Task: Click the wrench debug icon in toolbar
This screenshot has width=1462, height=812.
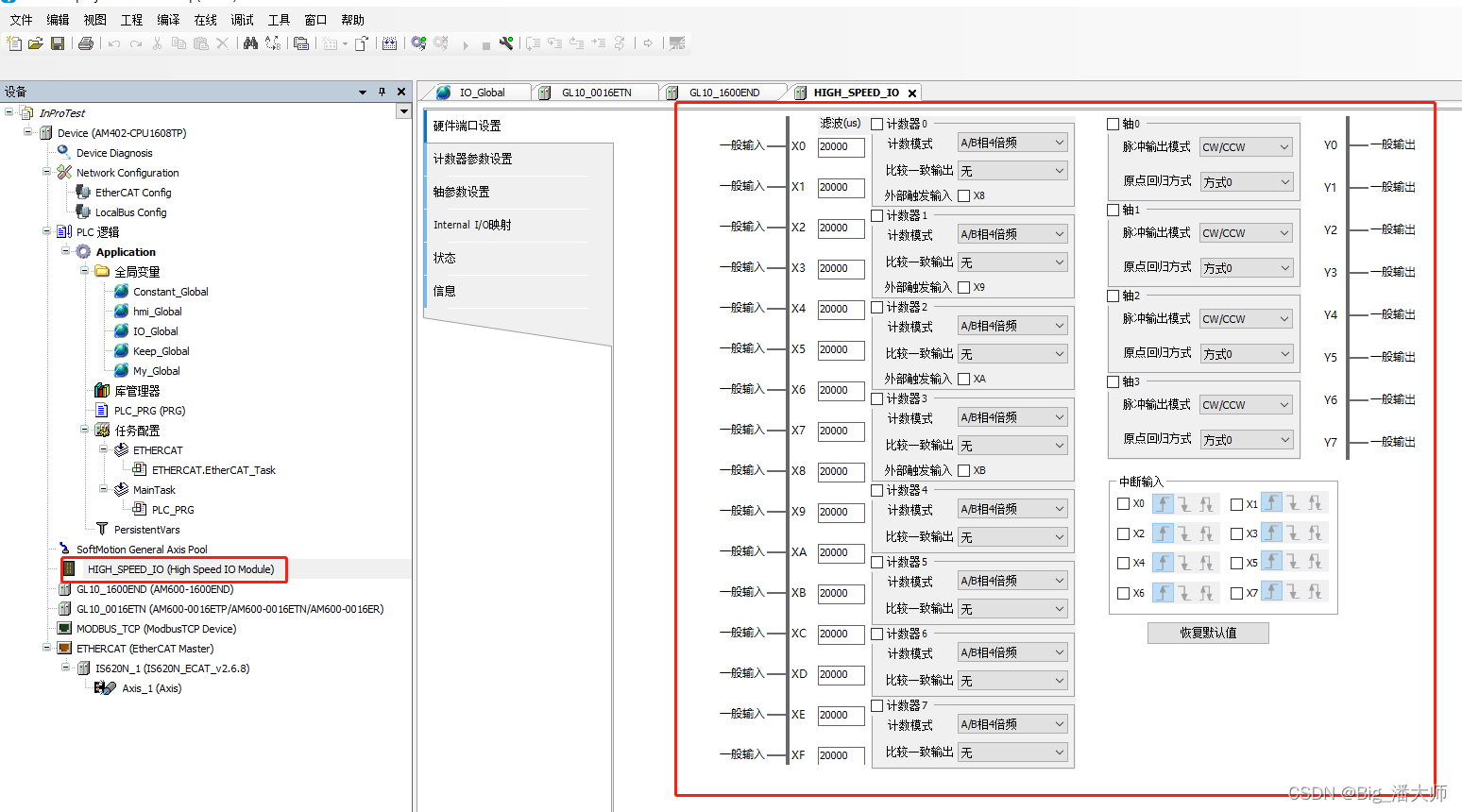Action: [x=506, y=43]
